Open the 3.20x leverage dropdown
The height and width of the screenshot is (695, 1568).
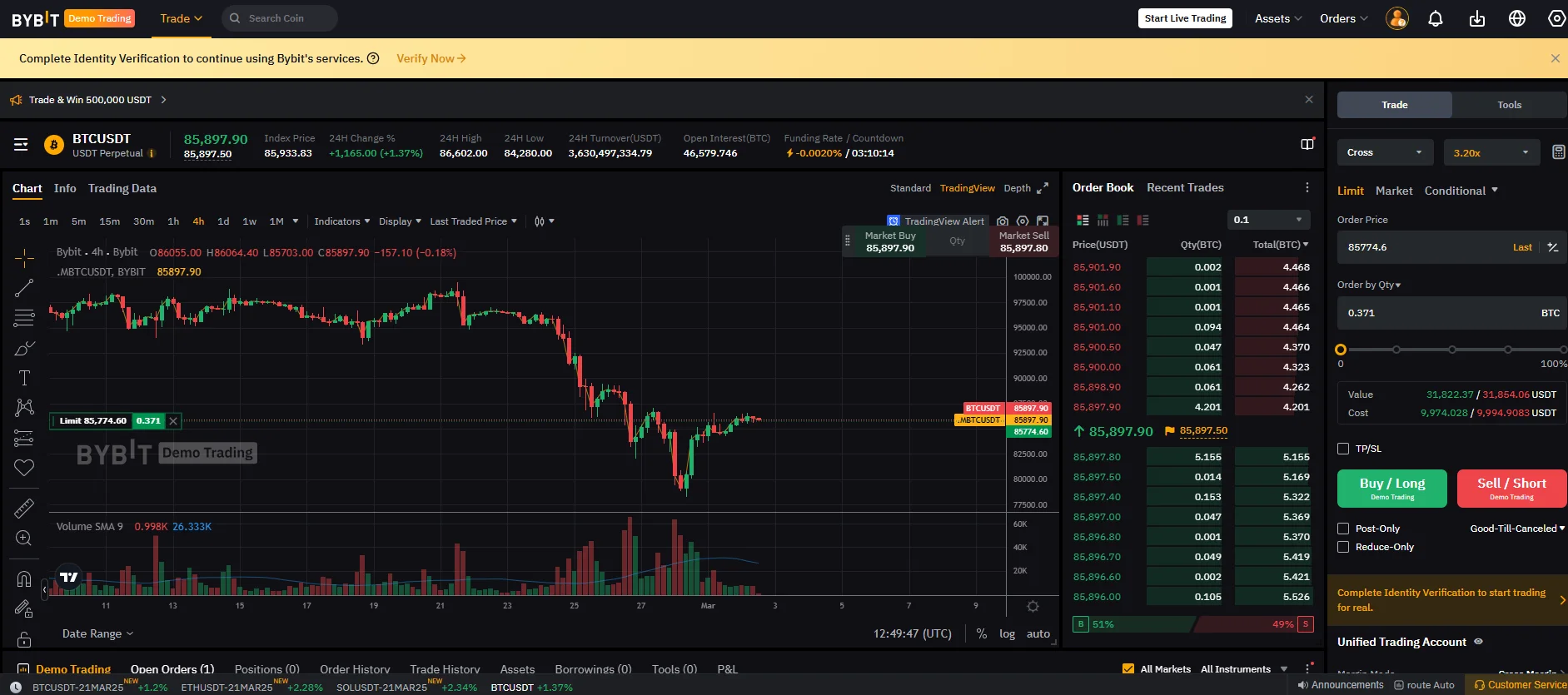pyautogui.click(x=1491, y=152)
